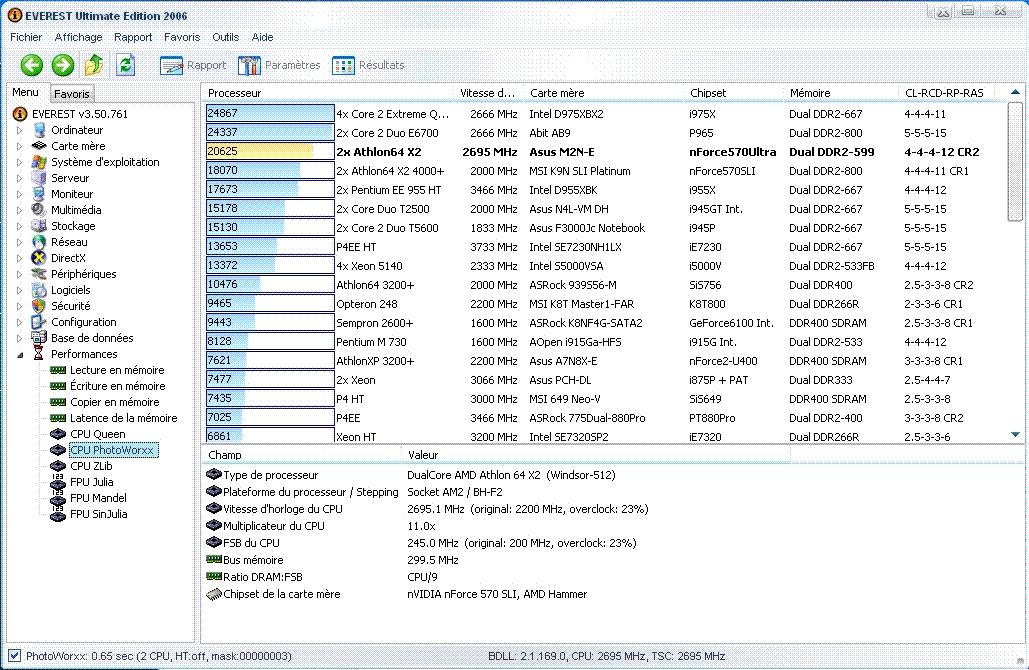Open the FPU Mandel benchmark
The image size is (1029, 670).
[x=98, y=498]
